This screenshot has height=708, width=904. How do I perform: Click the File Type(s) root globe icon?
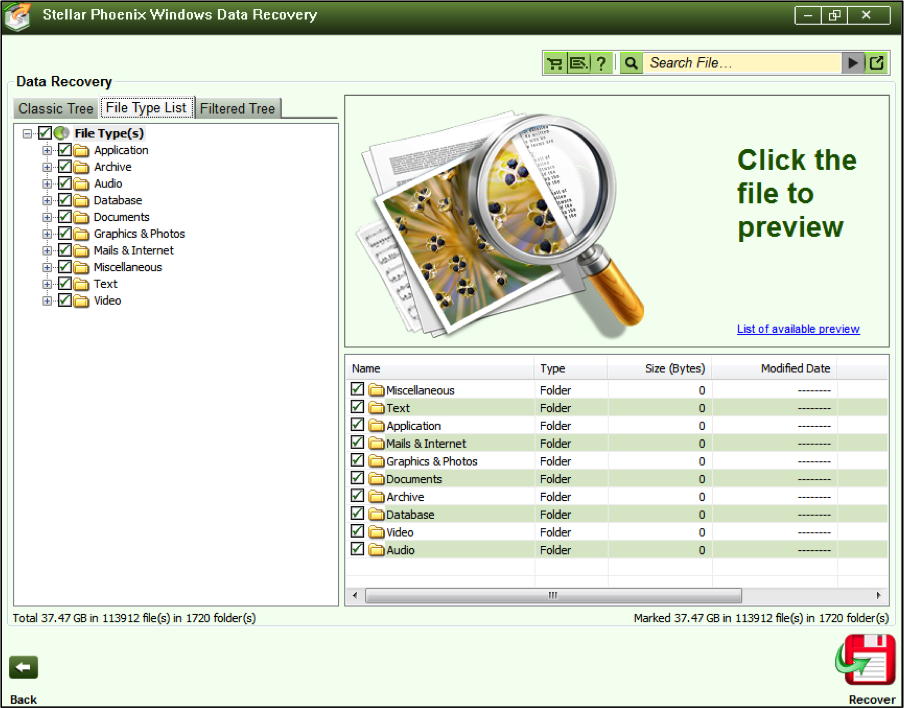pyautogui.click(x=62, y=133)
